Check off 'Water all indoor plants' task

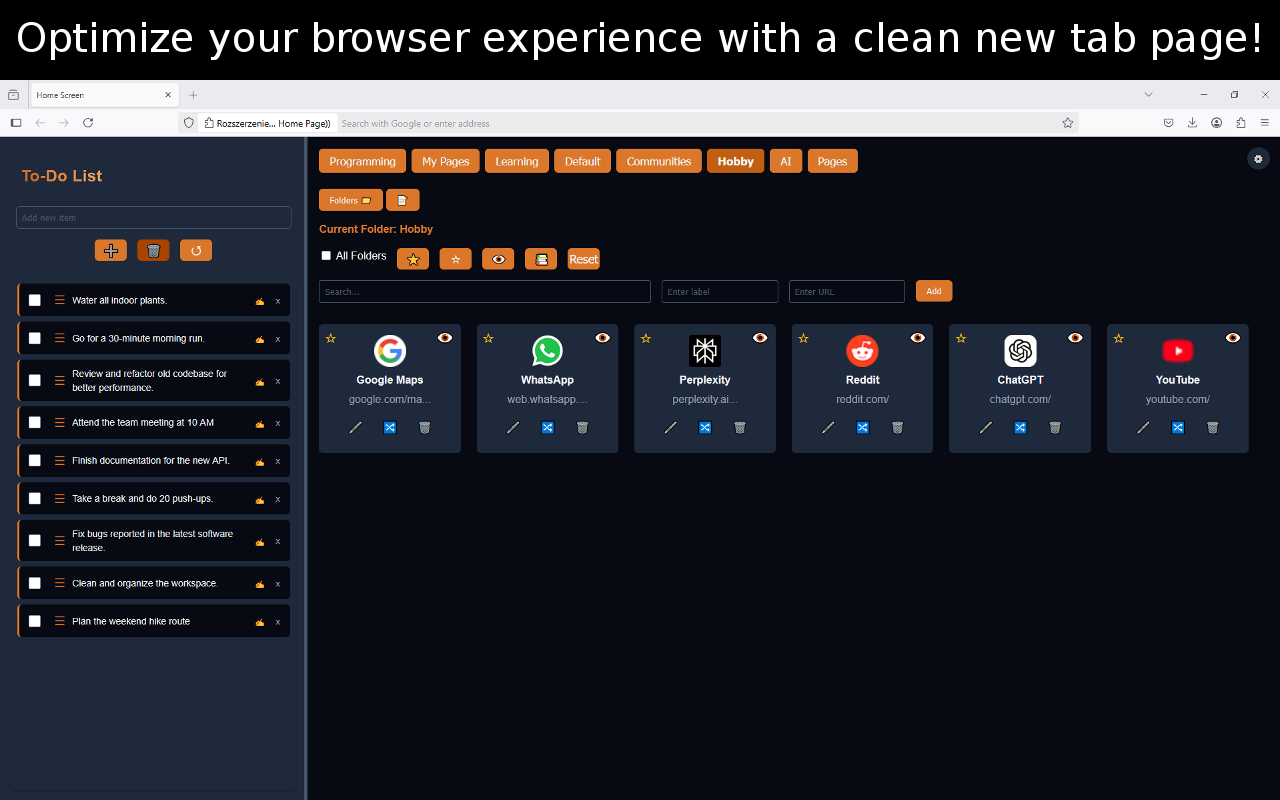[35, 300]
